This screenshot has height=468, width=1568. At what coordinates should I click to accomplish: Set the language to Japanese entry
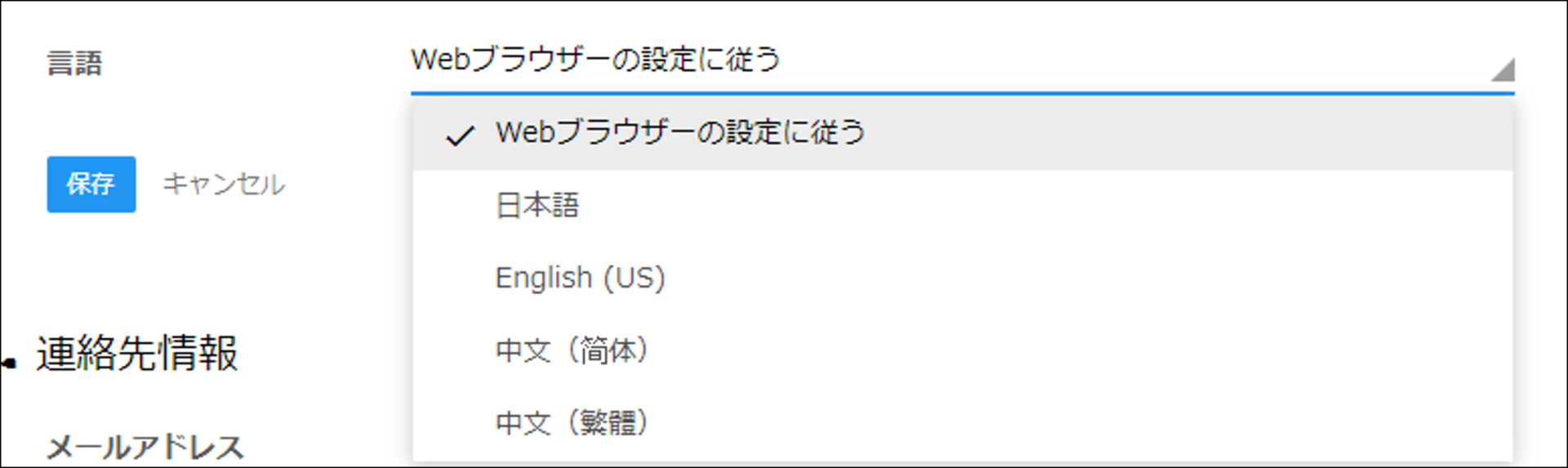click(x=537, y=205)
